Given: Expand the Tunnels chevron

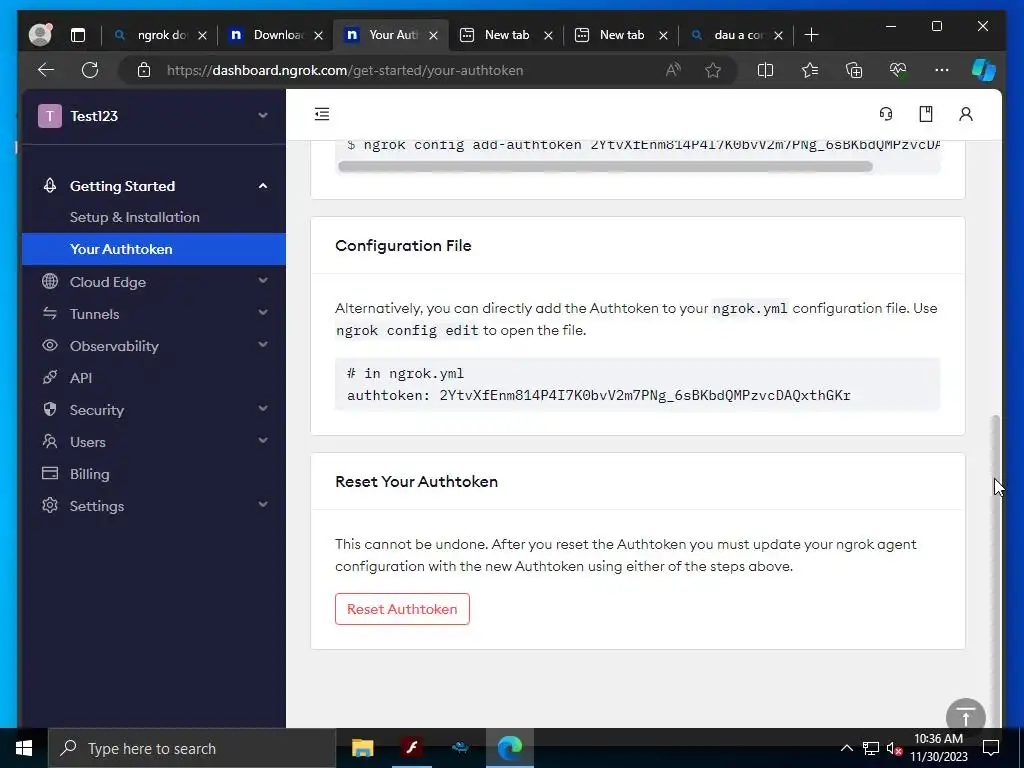Looking at the screenshot, I should [263, 313].
